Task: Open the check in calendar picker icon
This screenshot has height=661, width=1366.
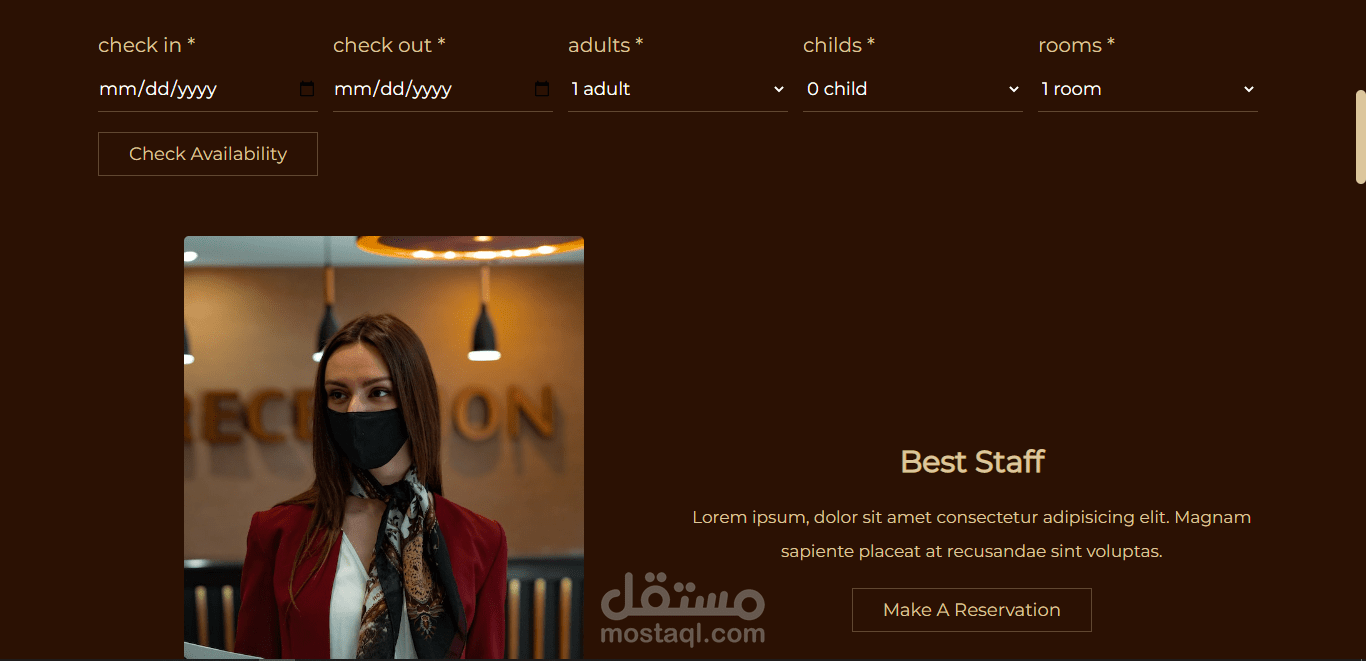Action: click(x=307, y=89)
